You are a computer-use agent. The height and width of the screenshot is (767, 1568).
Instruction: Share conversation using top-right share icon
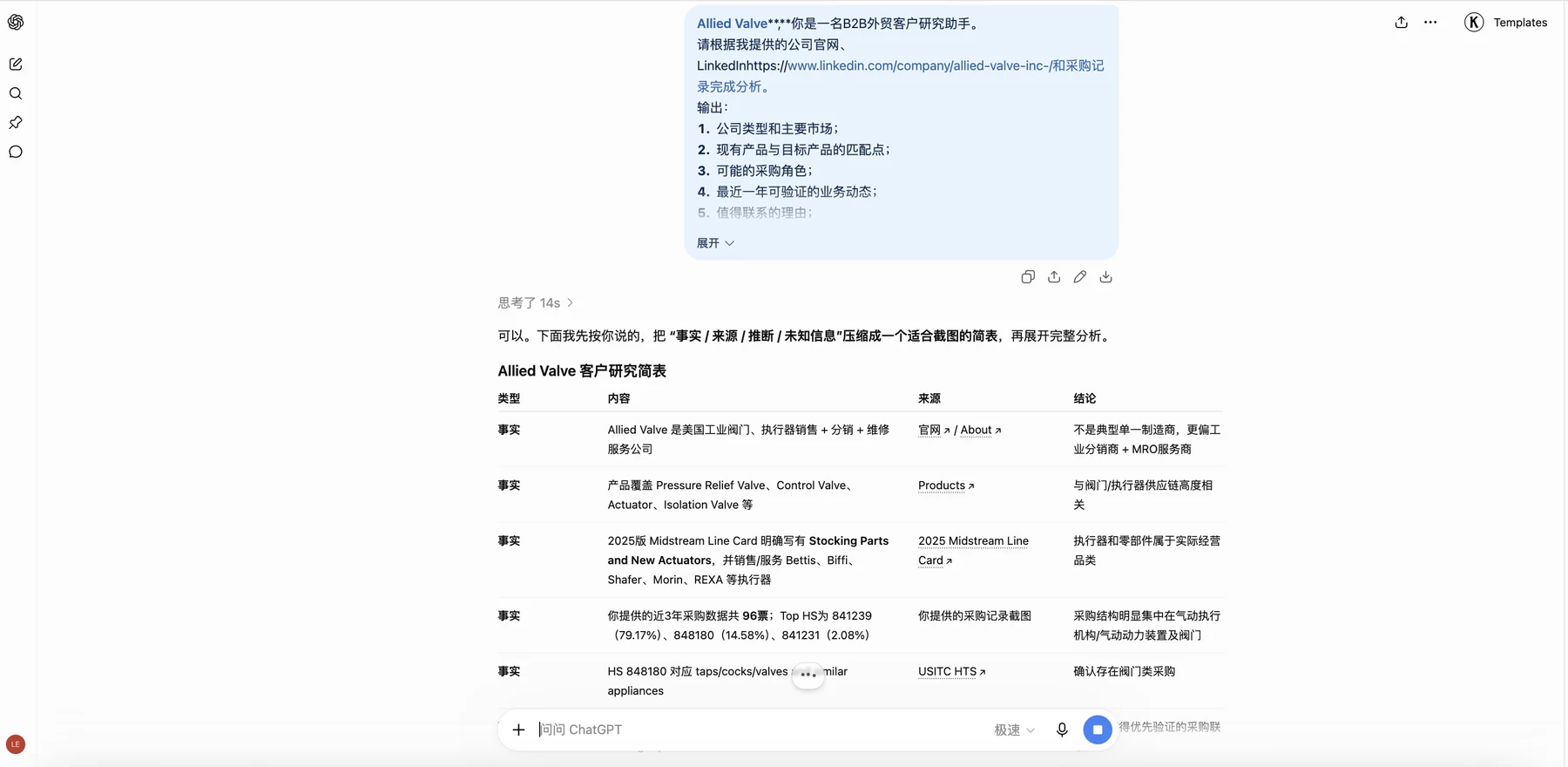pos(1401,23)
